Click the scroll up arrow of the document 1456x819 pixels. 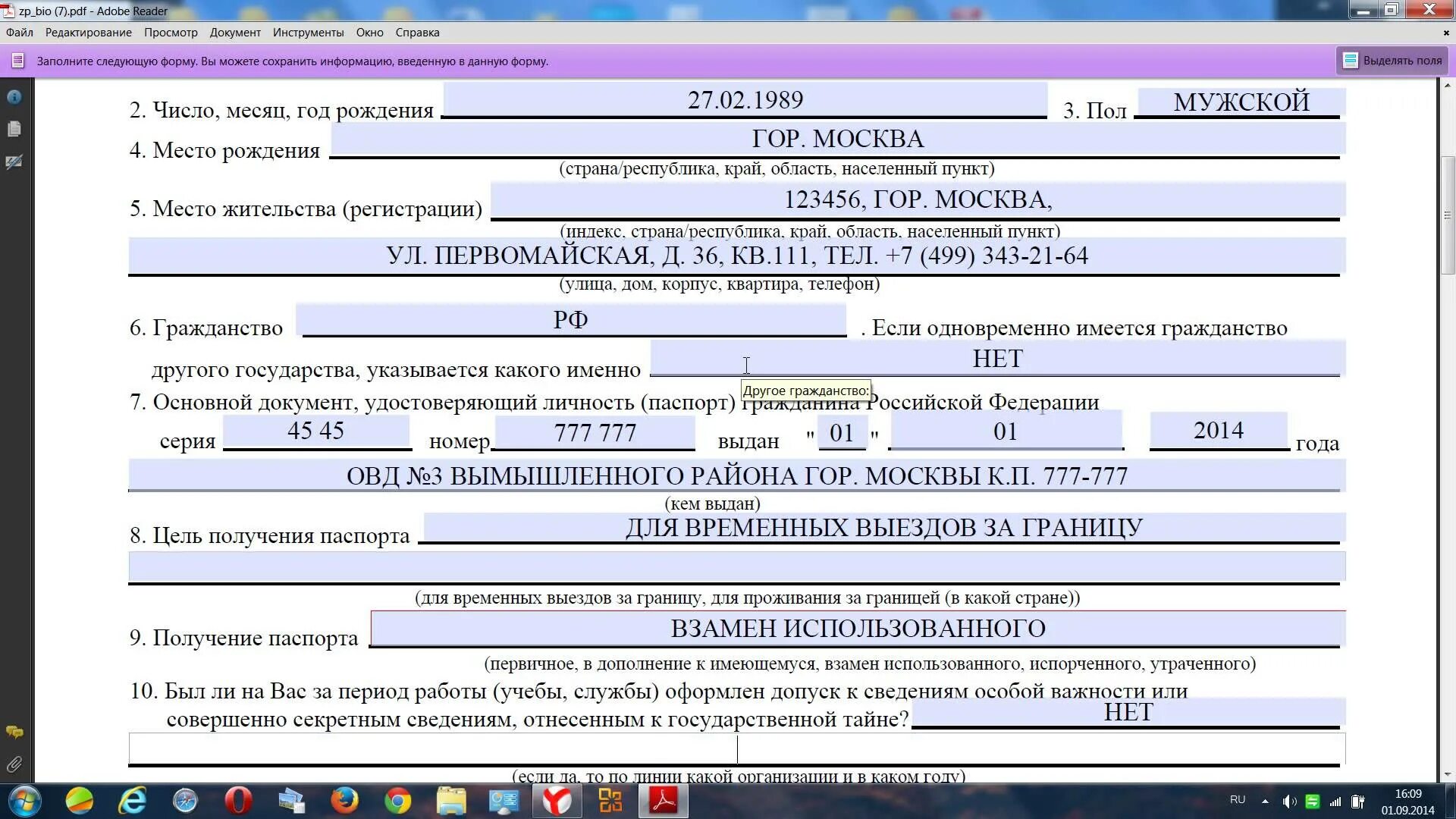[x=1448, y=86]
